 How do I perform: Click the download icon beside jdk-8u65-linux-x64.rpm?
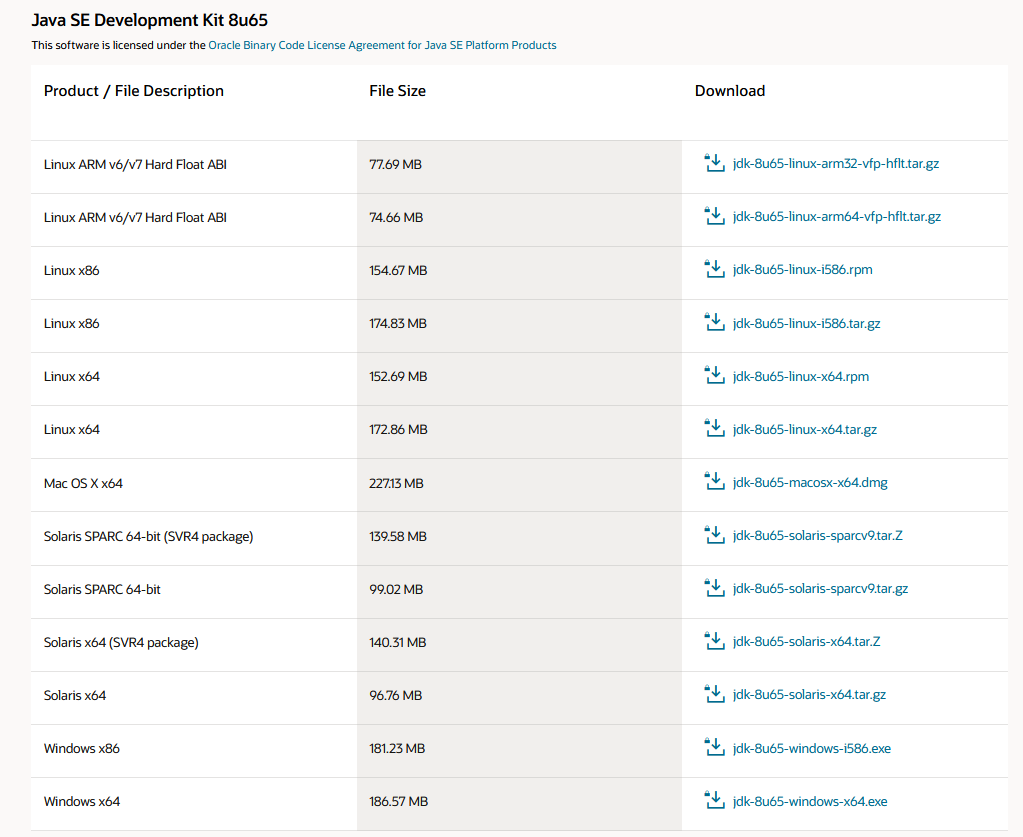(714, 375)
